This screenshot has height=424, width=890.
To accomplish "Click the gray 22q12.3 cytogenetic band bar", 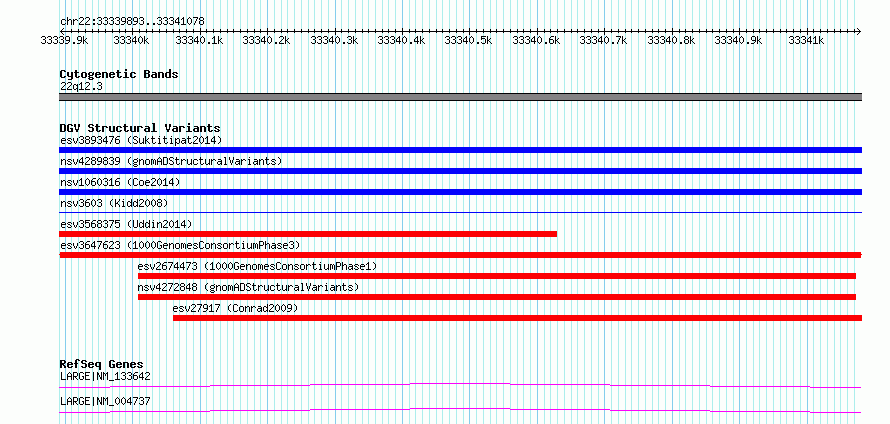I will click(460, 97).
